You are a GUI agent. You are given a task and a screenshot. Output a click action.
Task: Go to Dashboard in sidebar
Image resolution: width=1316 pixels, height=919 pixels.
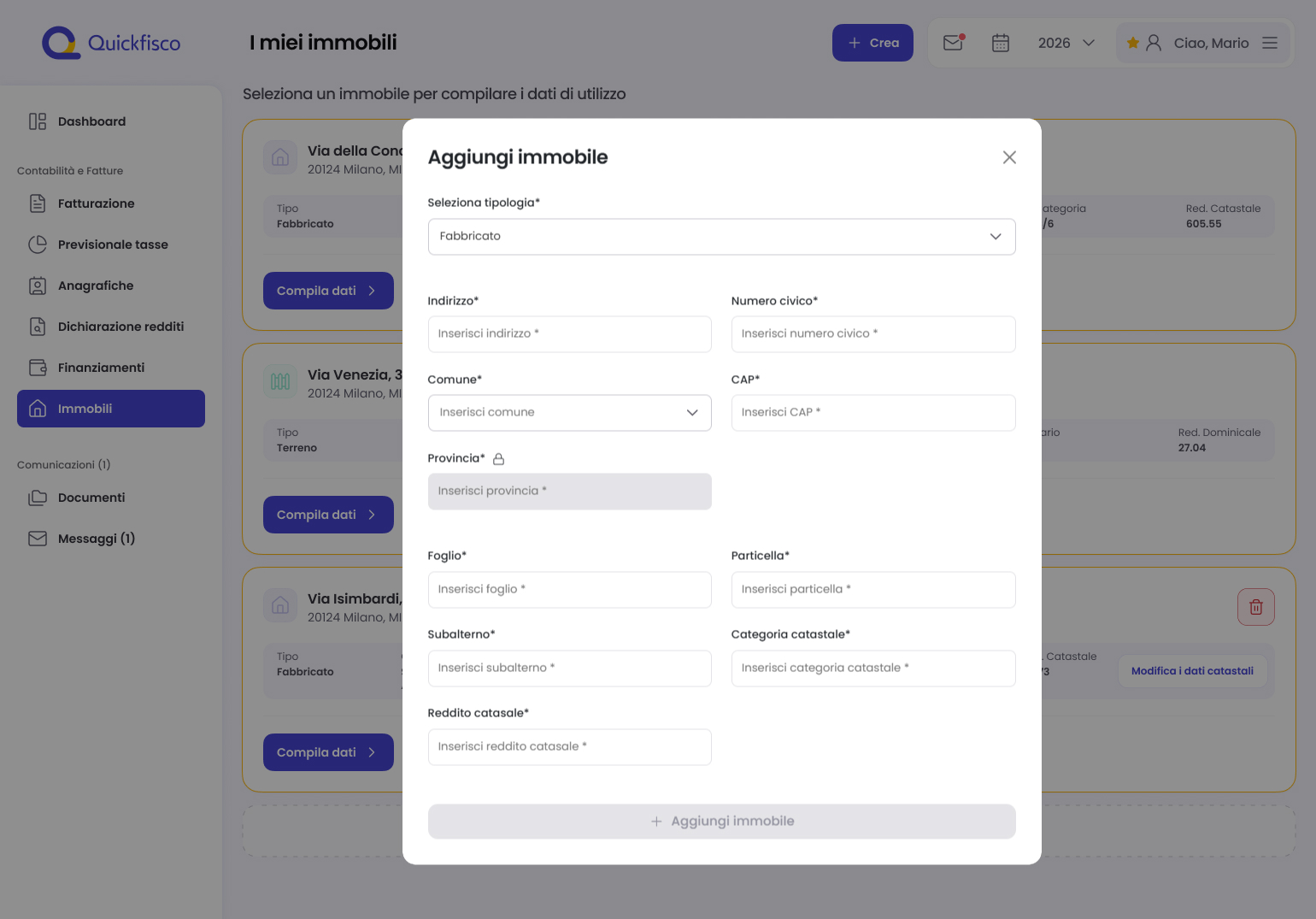[x=91, y=121]
